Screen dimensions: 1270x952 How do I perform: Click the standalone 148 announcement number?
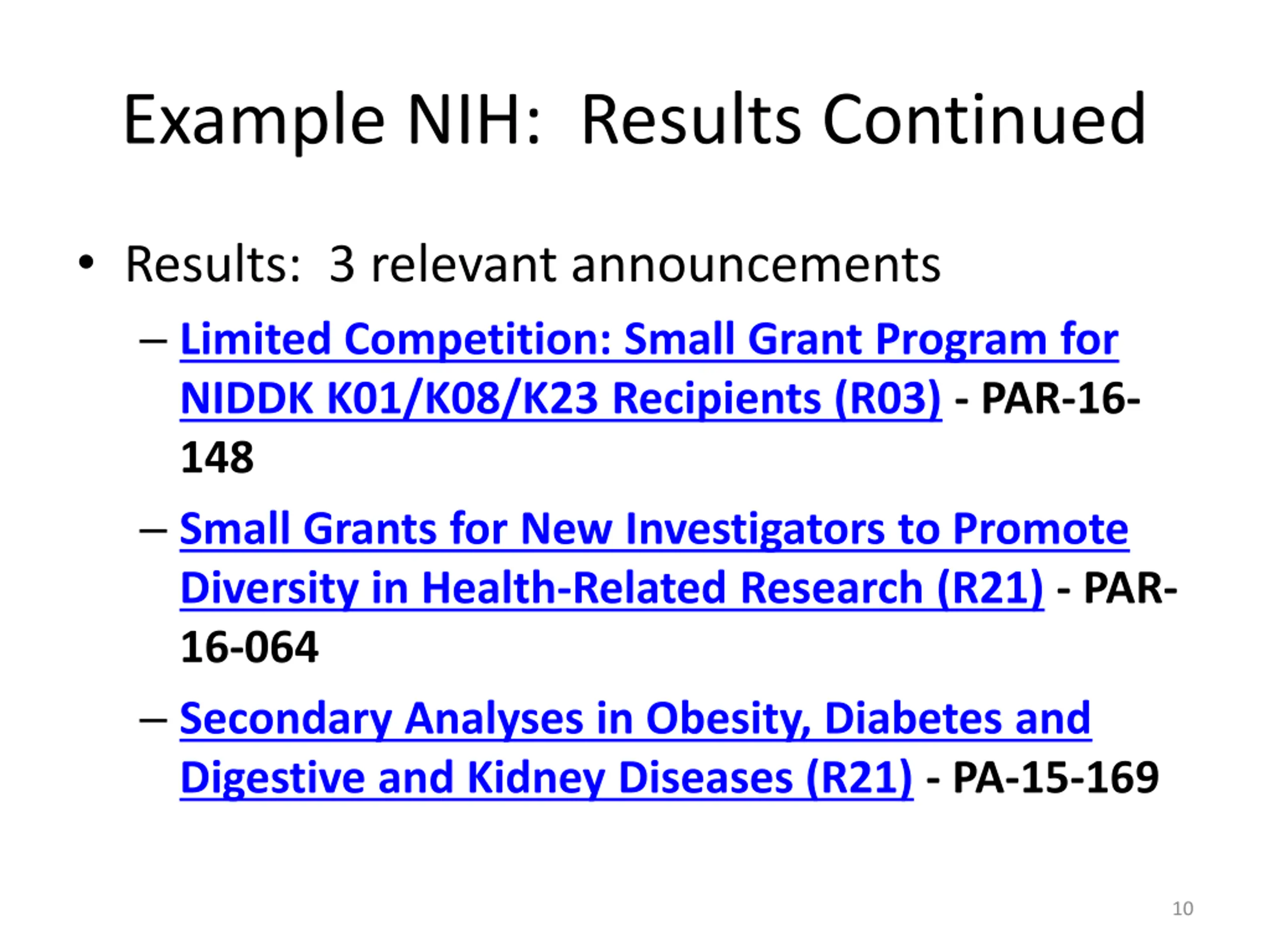click(216, 457)
